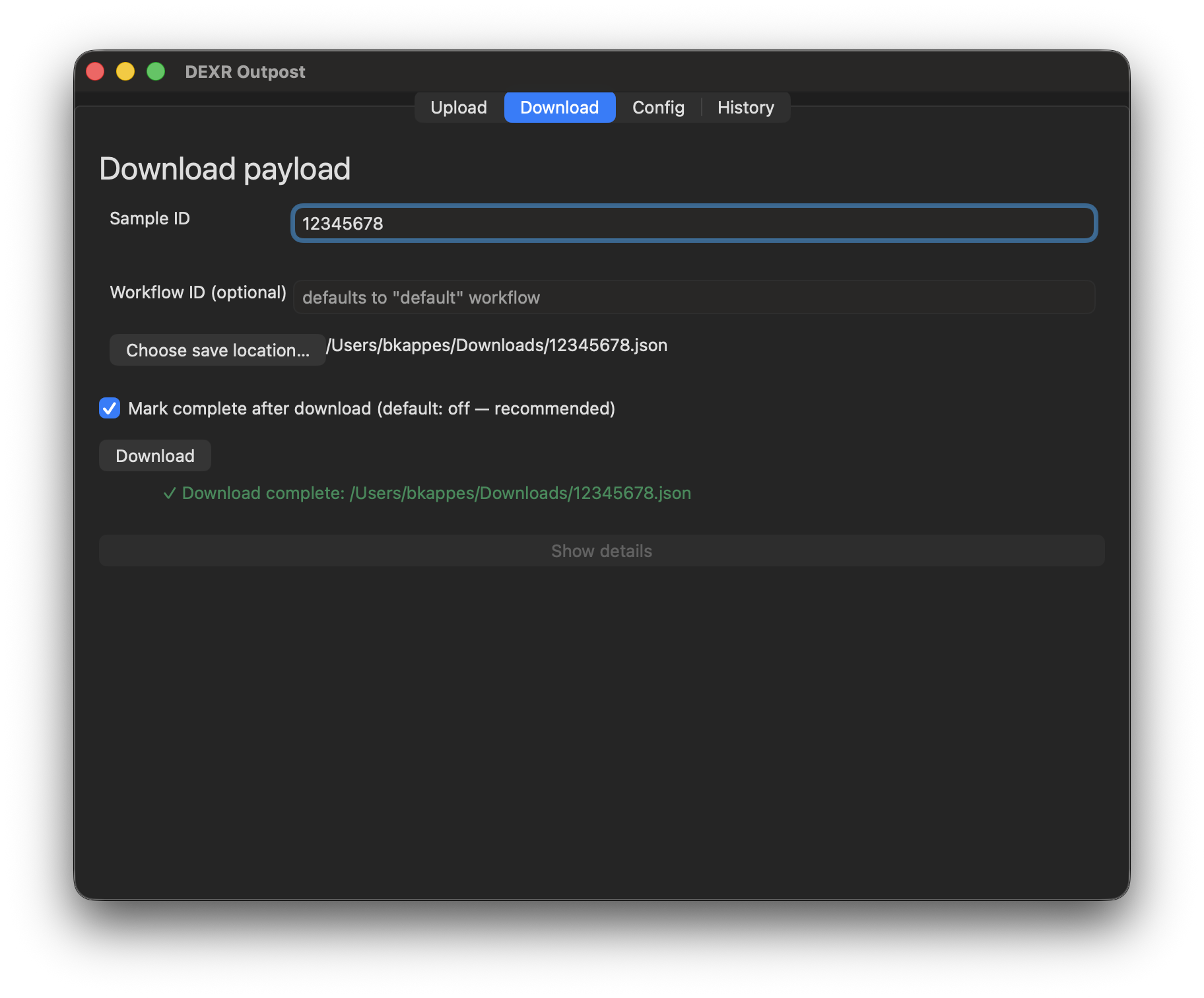Expand the Show details section
Screen dimensions: 1204x998
pos(601,550)
